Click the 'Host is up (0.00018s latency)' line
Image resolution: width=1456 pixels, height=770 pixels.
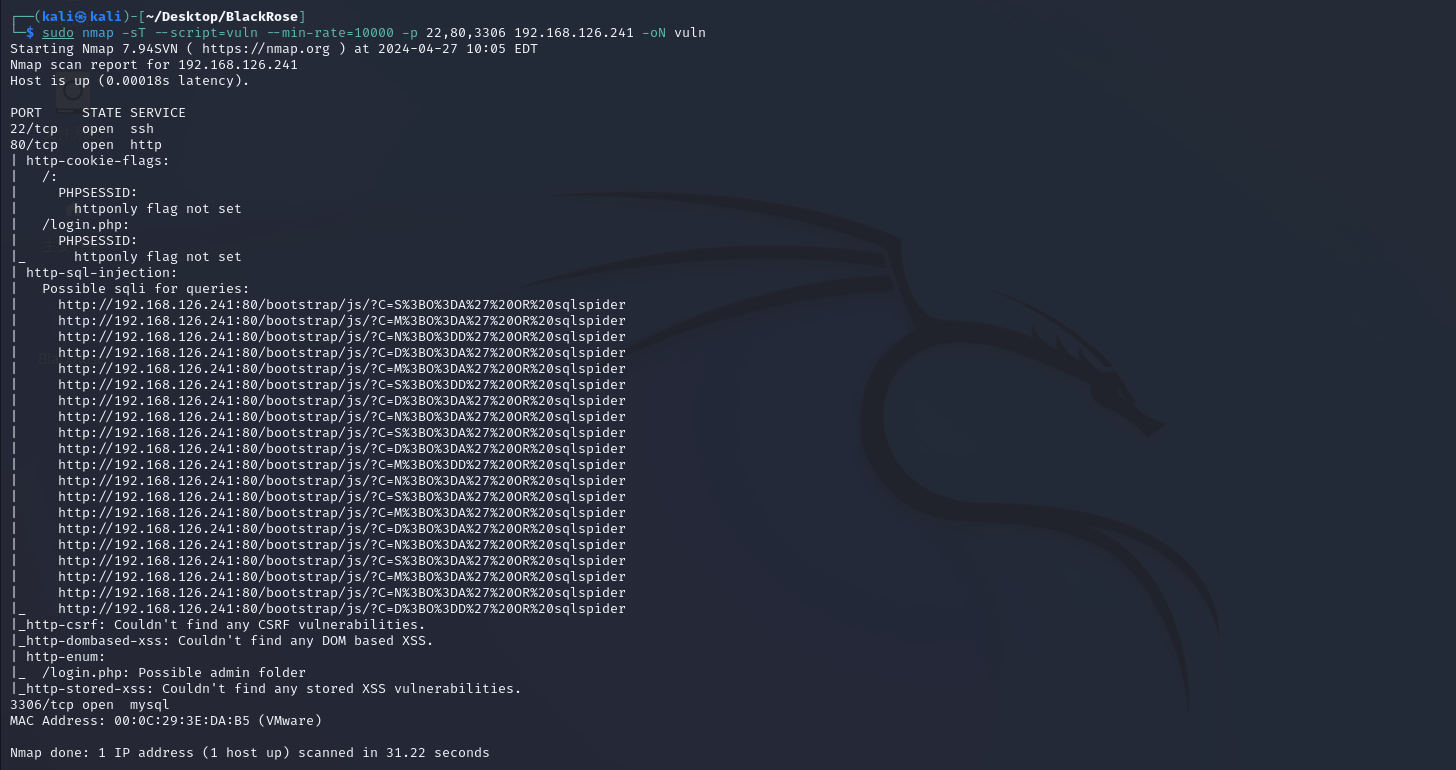point(130,80)
